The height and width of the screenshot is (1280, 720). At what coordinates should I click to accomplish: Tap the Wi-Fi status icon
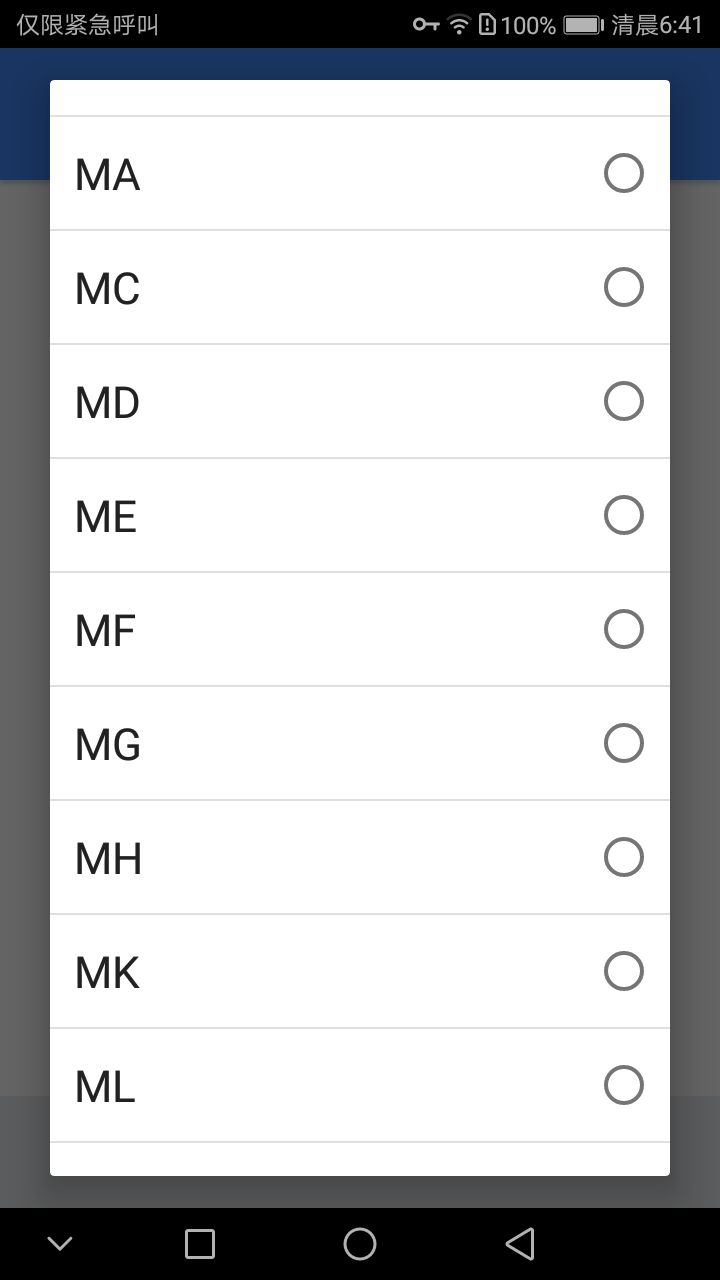(459, 25)
